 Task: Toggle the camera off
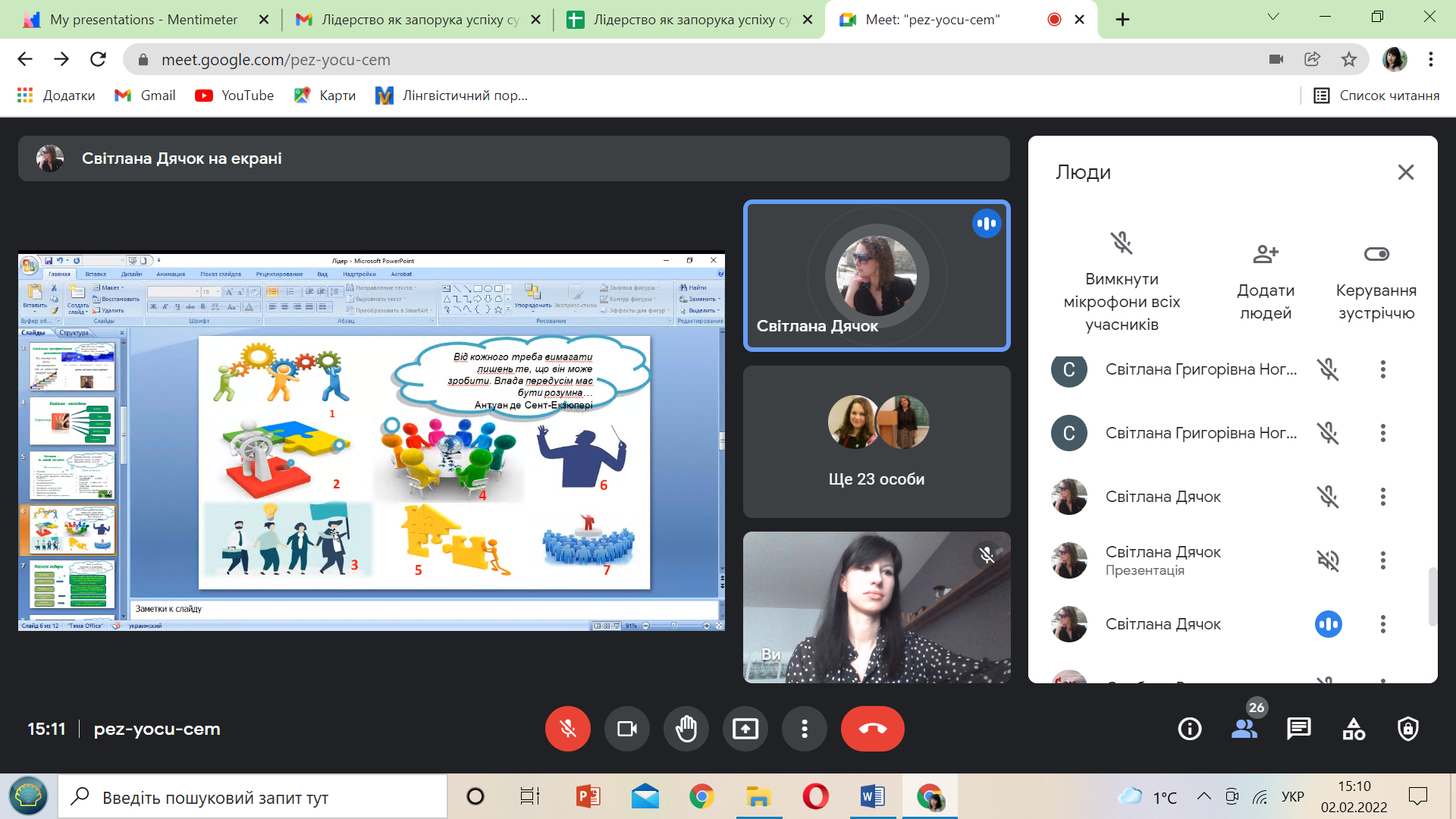[x=626, y=729]
